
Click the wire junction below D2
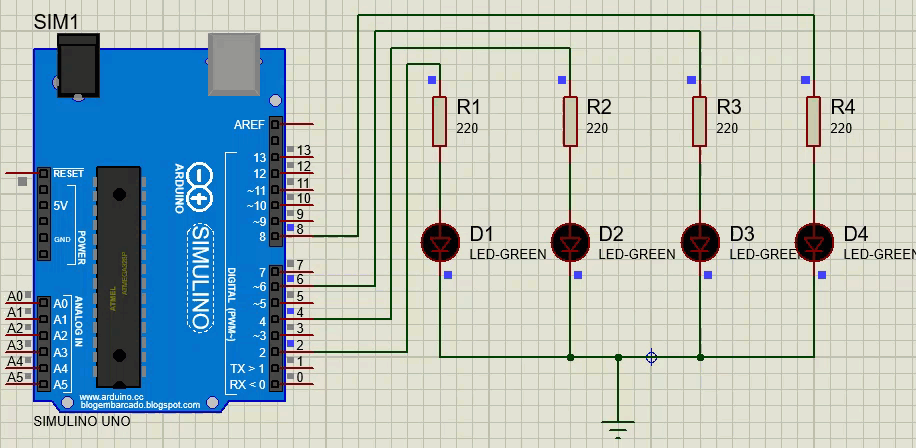[571, 357]
